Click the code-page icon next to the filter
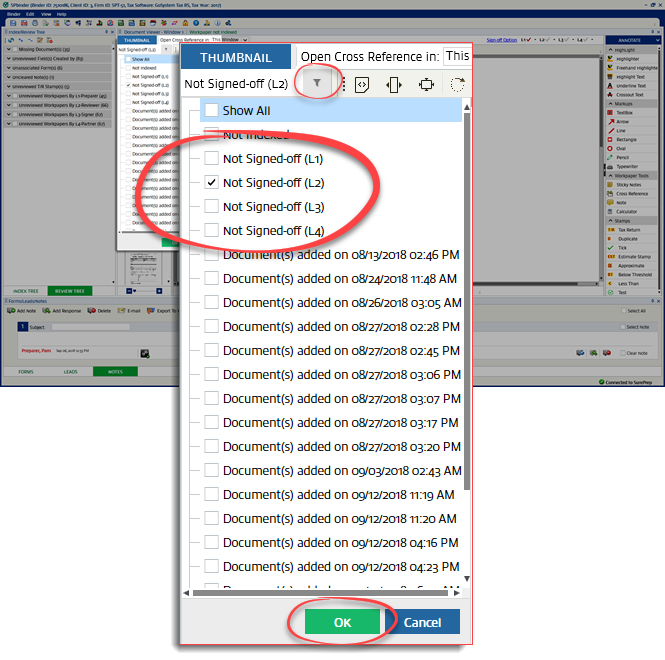 coord(362,84)
